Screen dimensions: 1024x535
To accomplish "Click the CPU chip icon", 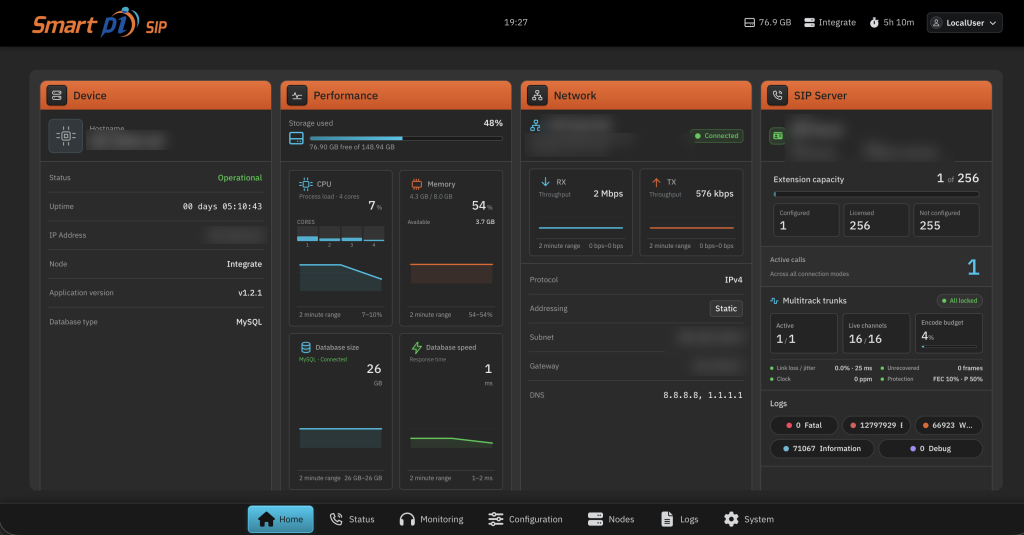I will 305,184.
